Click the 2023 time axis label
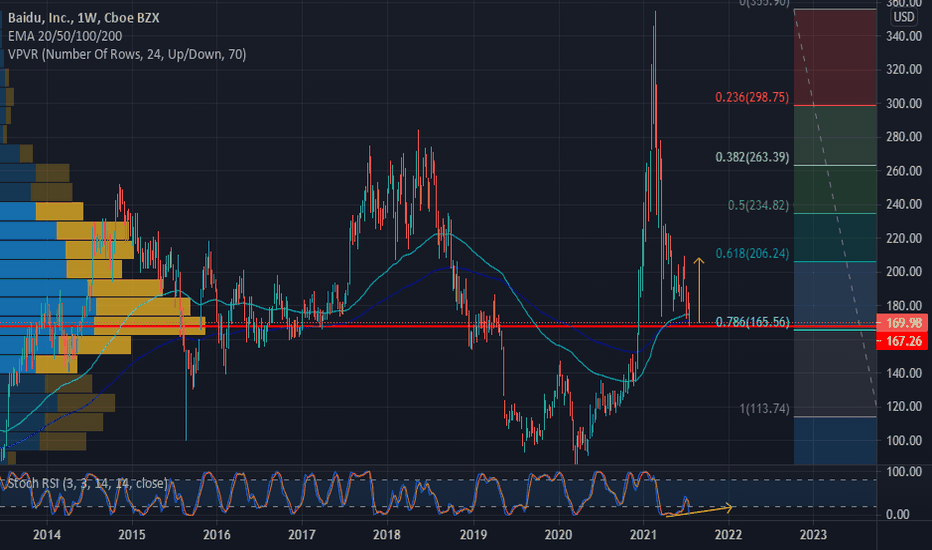Image resolution: width=932 pixels, height=550 pixels. point(813,535)
